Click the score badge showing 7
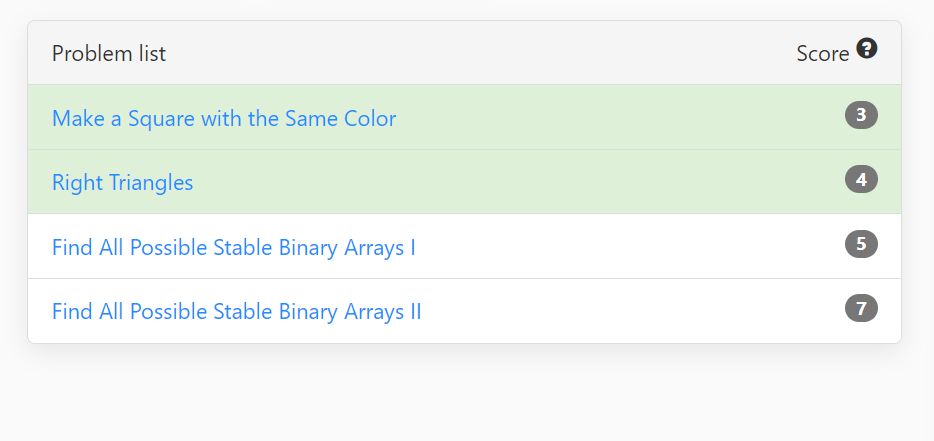 [x=861, y=308]
